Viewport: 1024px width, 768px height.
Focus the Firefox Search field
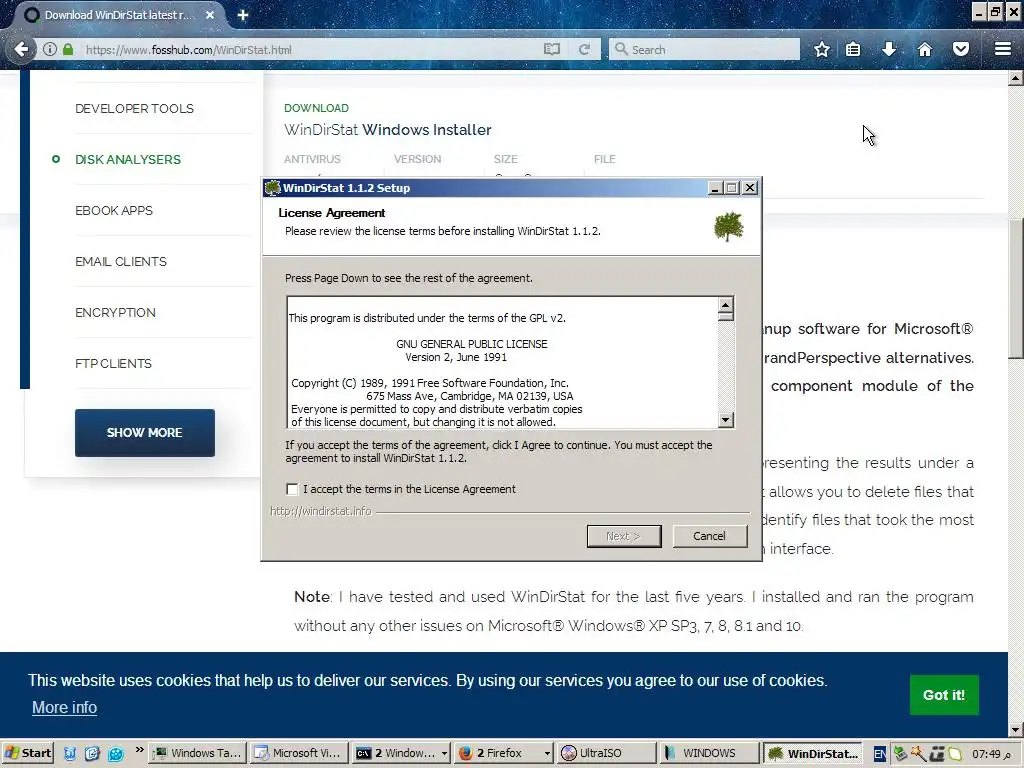pyautogui.click(x=704, y=50)
